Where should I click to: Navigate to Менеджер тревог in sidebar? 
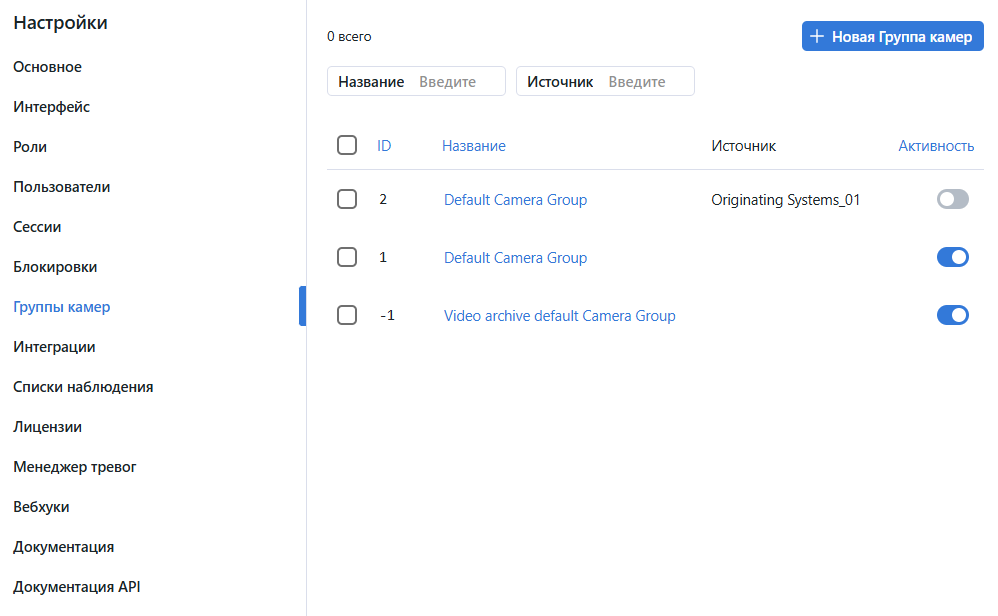[x=74, y=467]
